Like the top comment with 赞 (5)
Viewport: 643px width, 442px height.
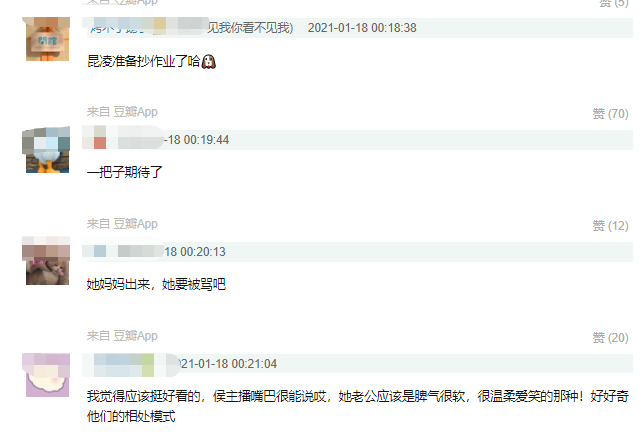point(613,3)
